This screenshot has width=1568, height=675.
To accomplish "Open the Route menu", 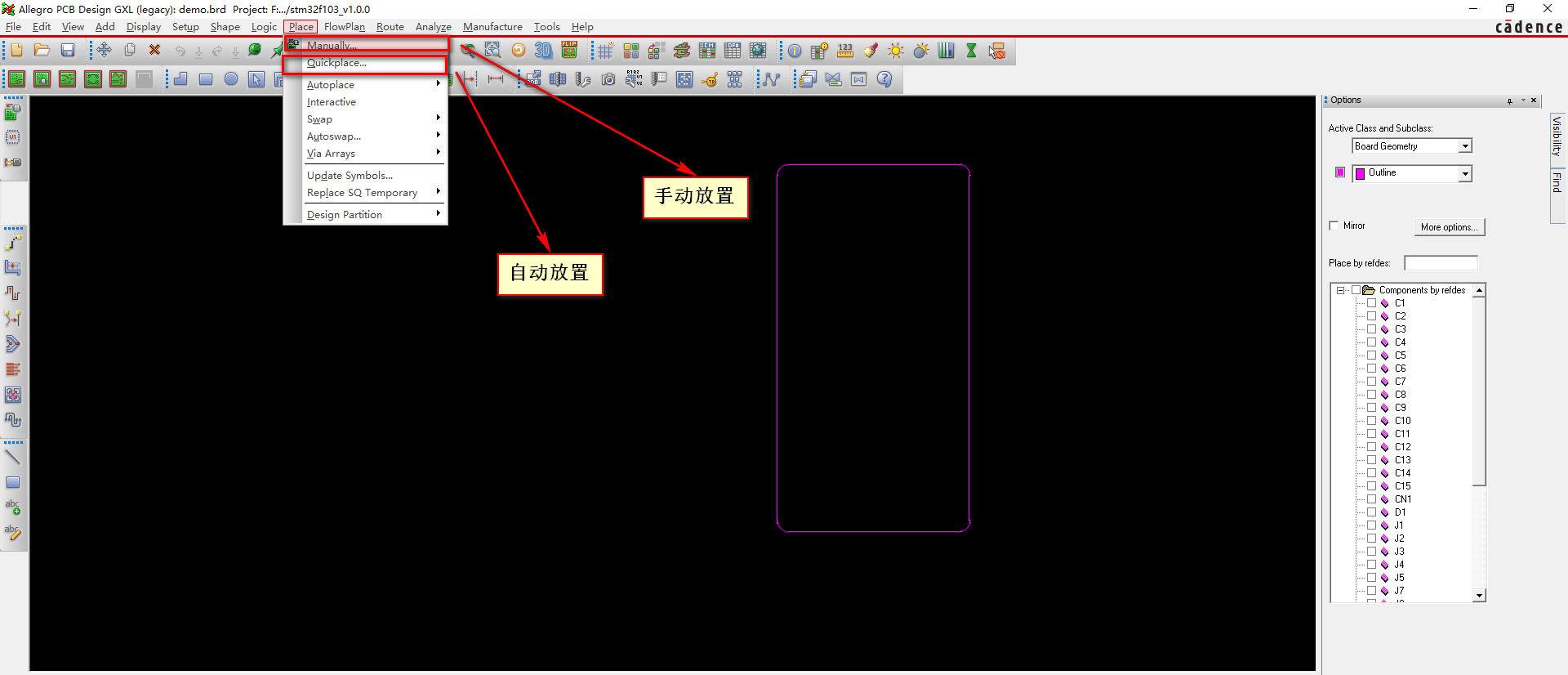I will coord(390,27).
